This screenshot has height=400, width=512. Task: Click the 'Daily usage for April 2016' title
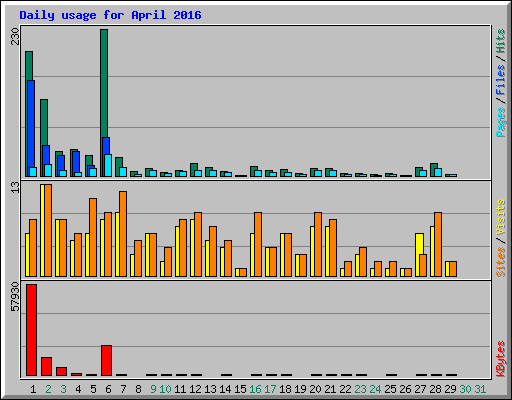(x=110, y=15)
